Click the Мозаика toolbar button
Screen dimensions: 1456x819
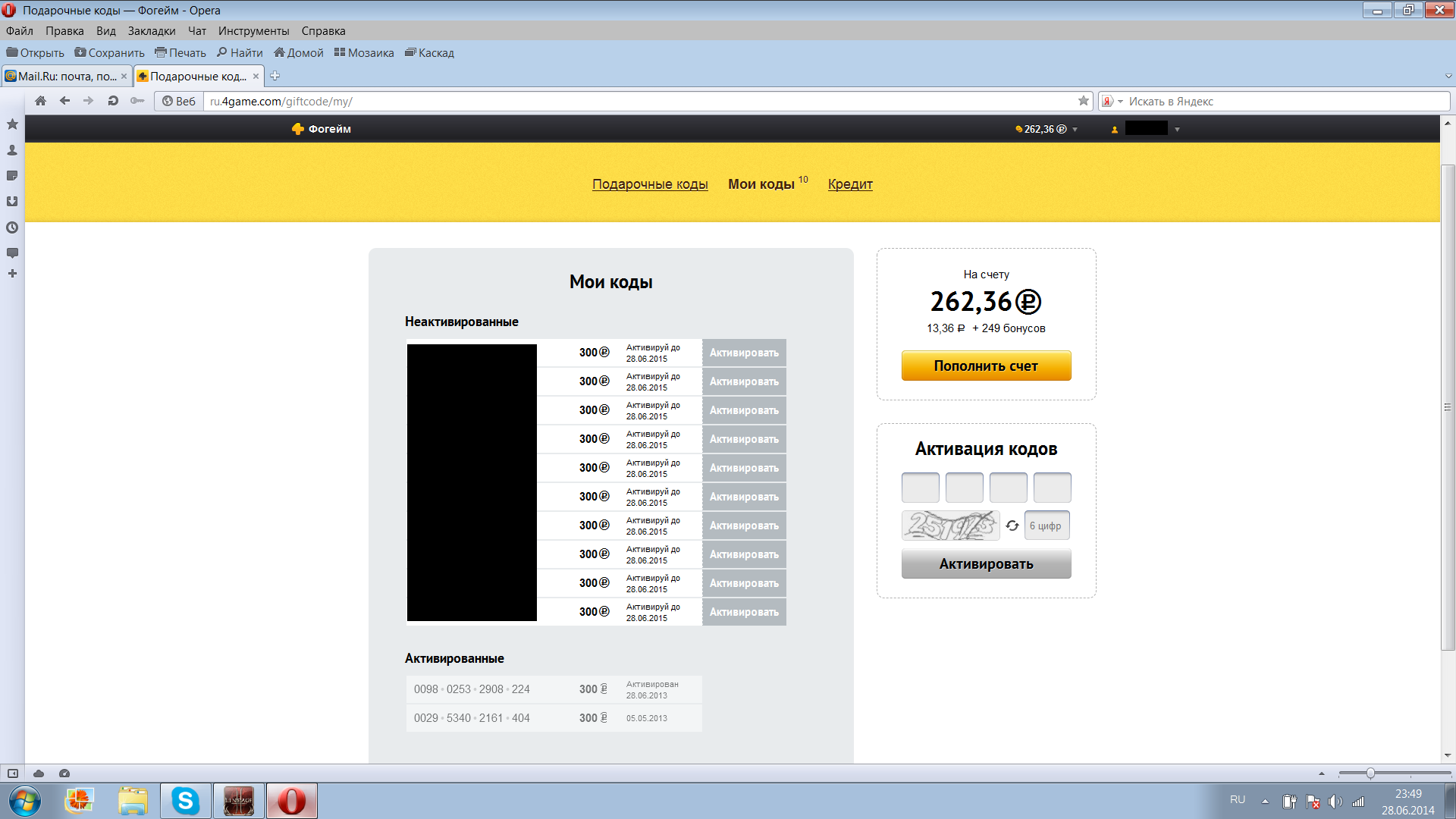364,53
